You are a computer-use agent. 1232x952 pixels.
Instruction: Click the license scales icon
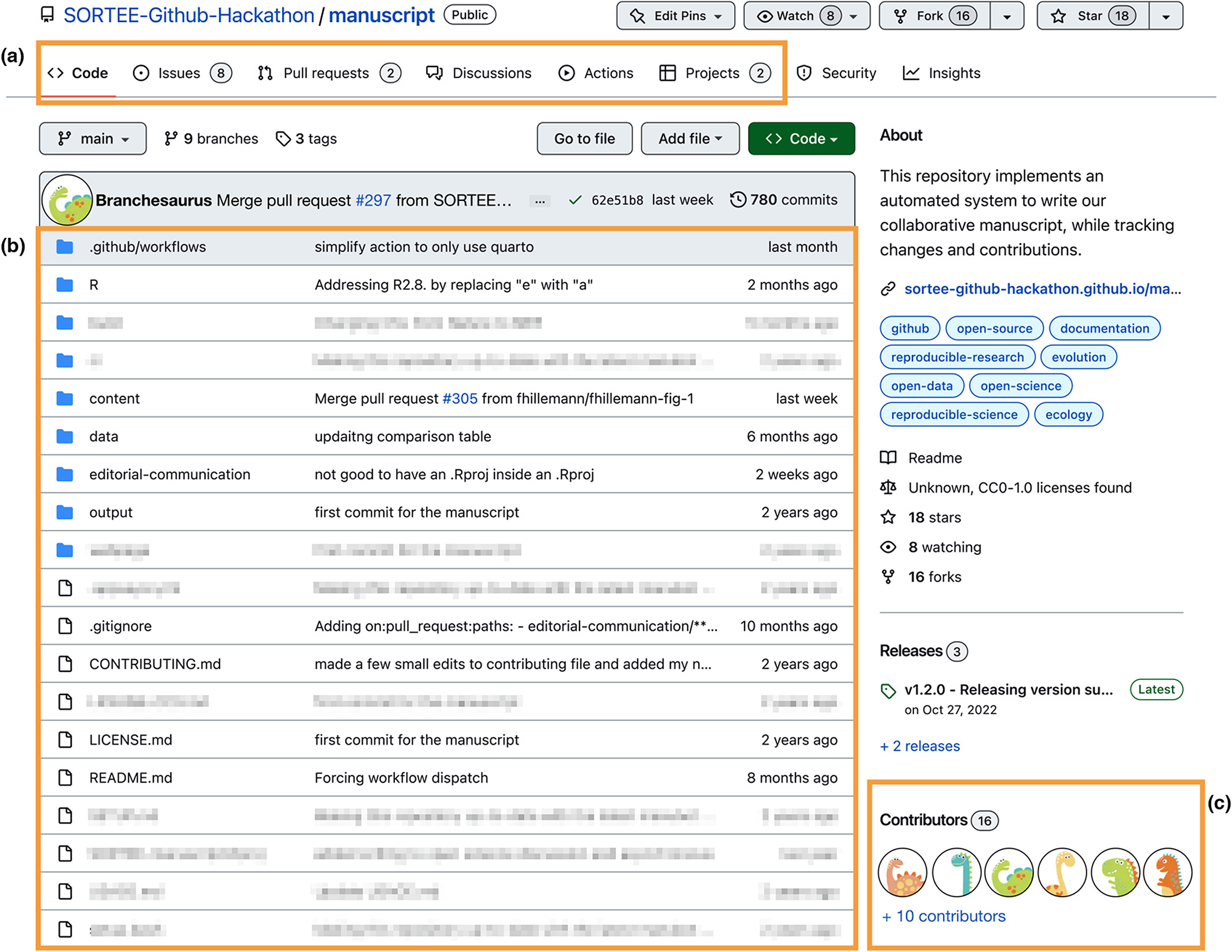point(888,487)
